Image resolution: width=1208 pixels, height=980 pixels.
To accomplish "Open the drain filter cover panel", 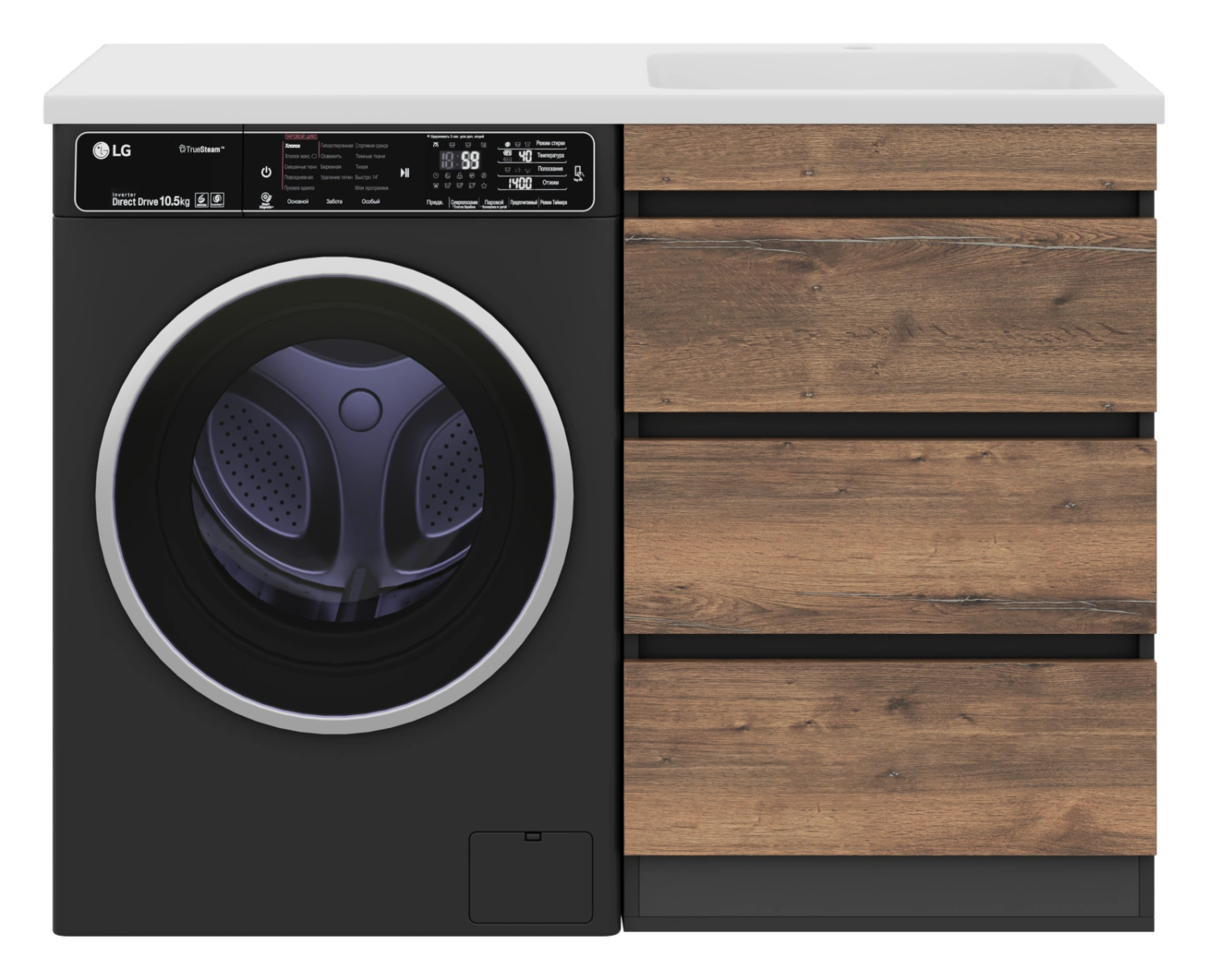I will (531, 877).
